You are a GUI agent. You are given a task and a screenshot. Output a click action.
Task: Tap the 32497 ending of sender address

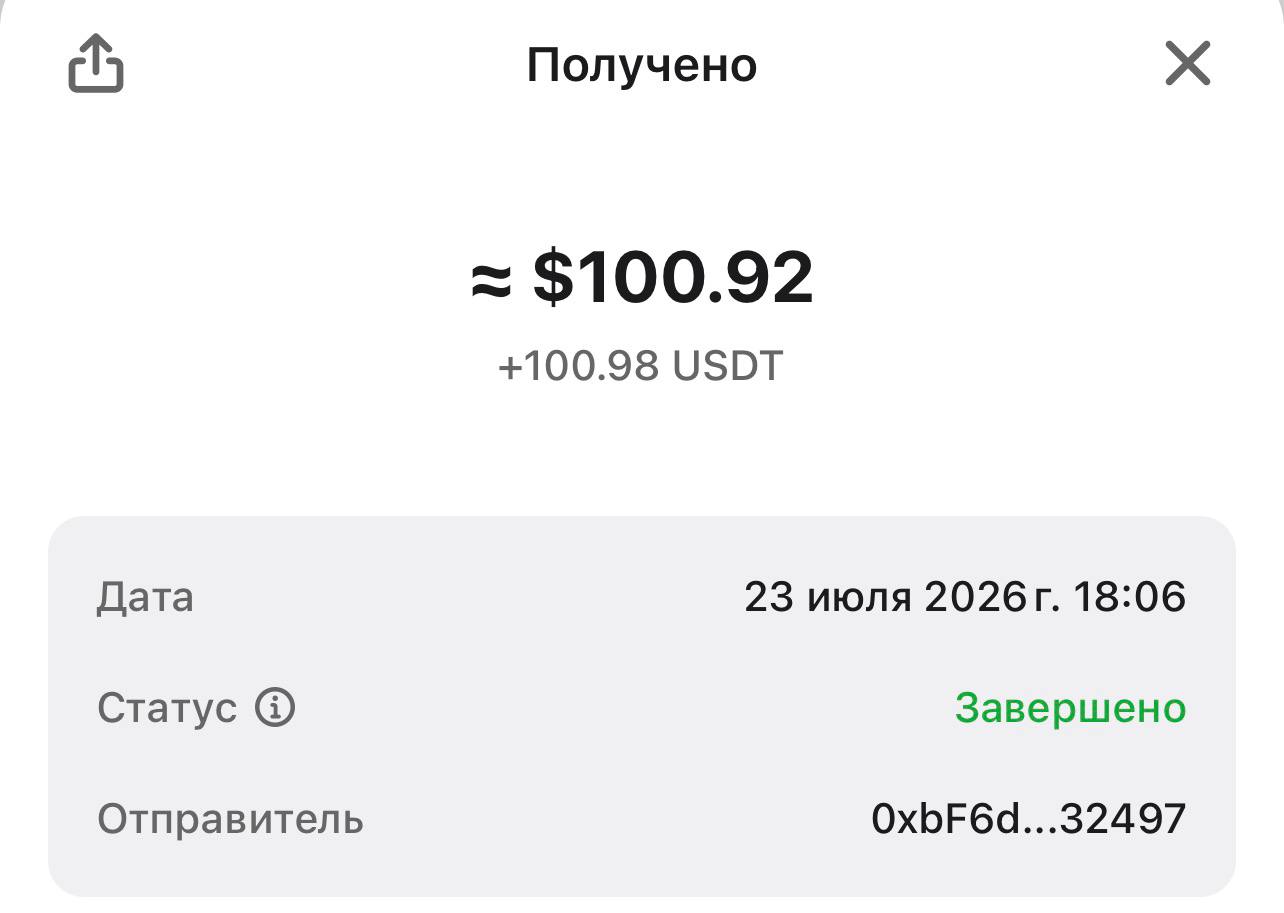(1124, 819)
